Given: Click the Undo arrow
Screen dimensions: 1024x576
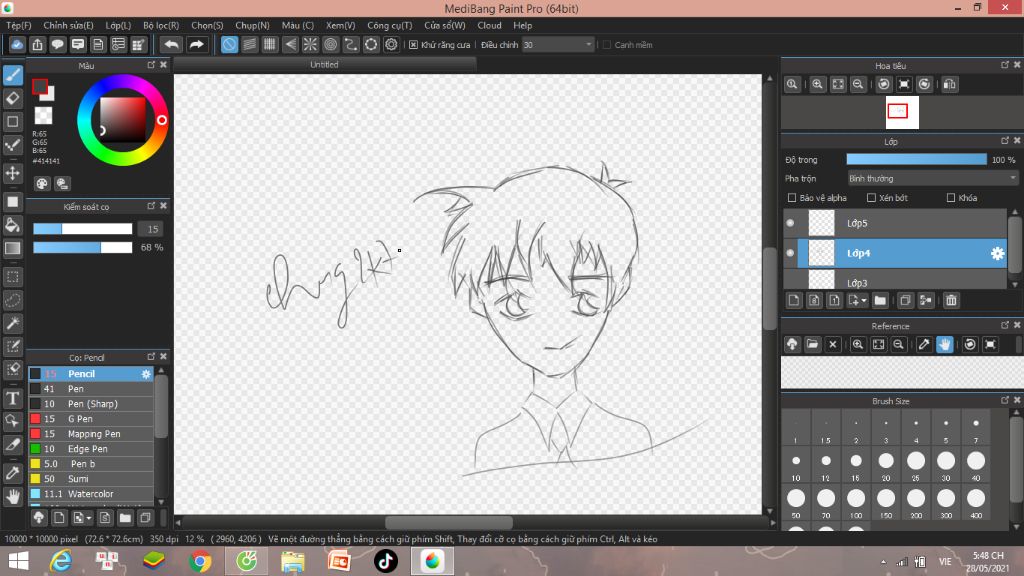Looking at the screenshot, I should tap(171, 44).
